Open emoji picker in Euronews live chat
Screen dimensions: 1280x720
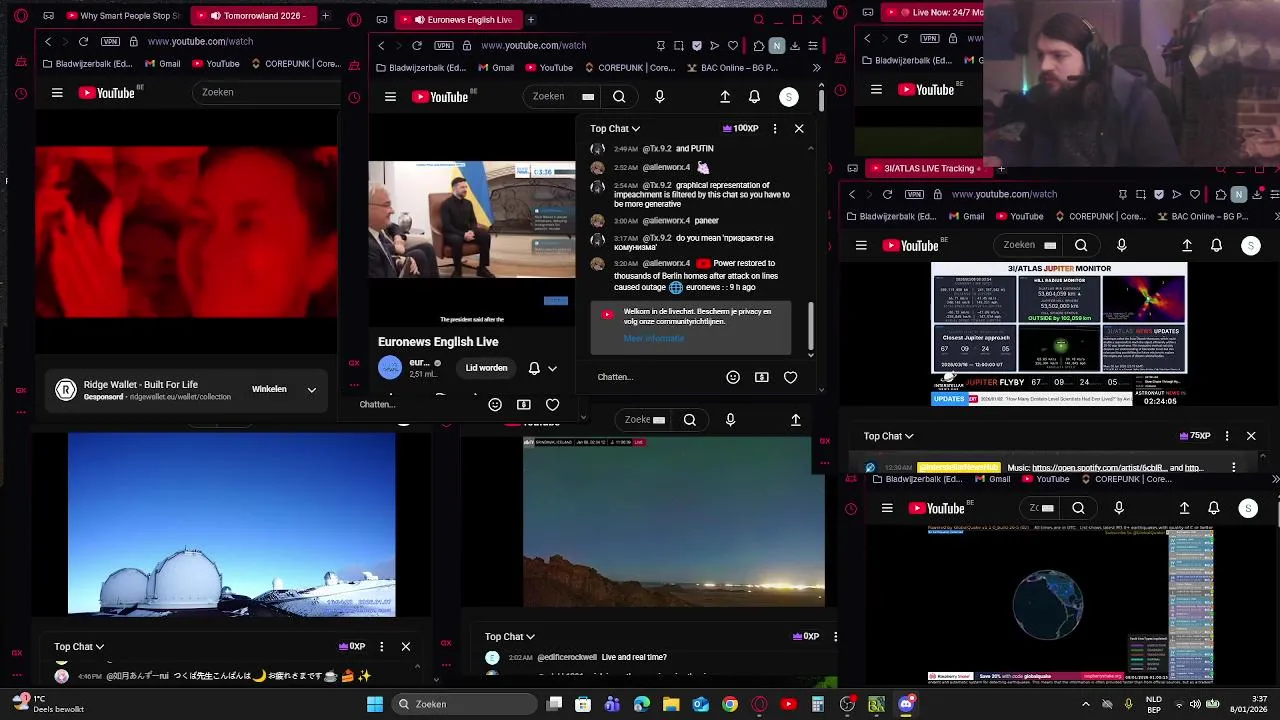coord(733,377)
